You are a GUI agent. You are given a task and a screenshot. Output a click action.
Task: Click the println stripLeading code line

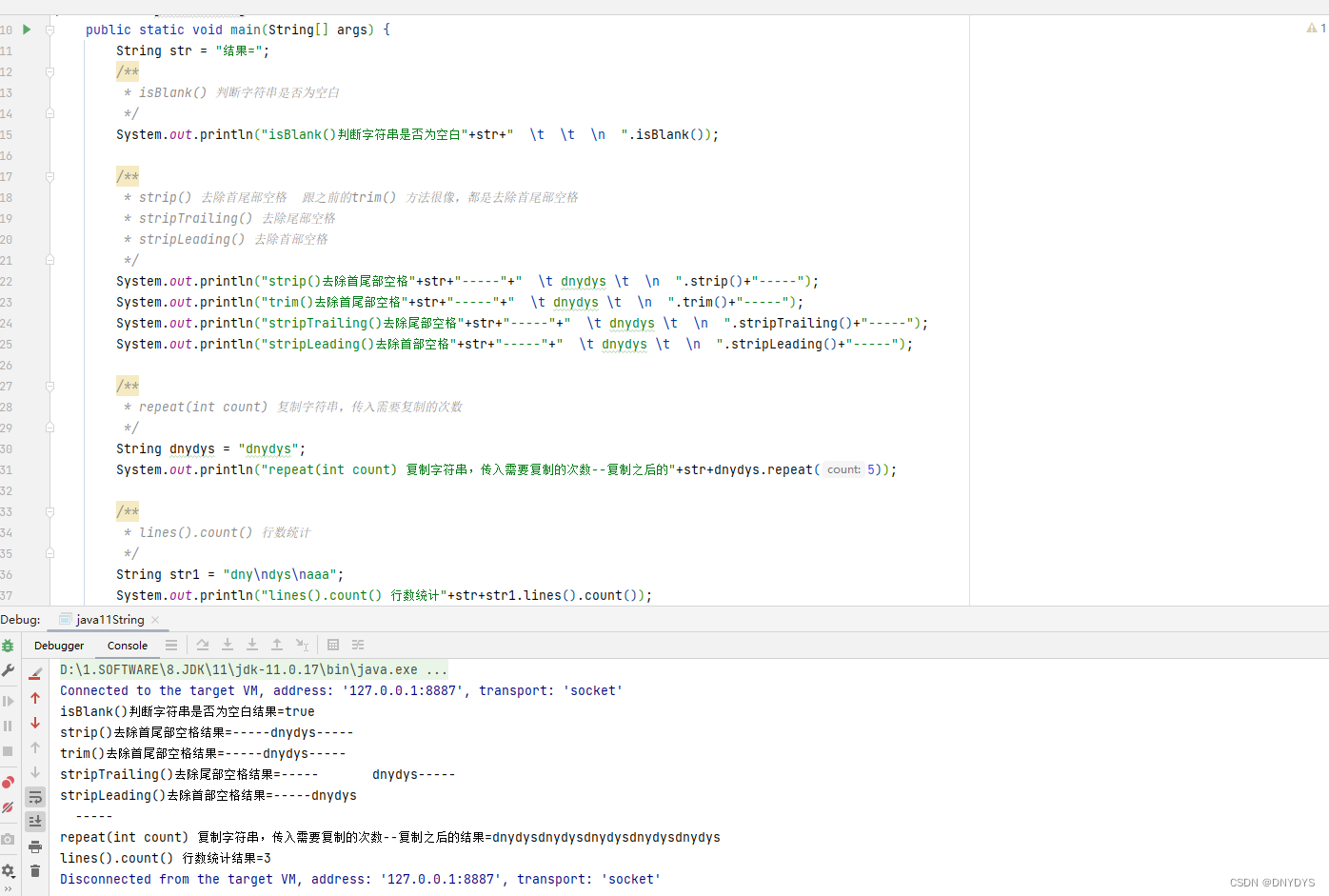[x=514, y=344]
